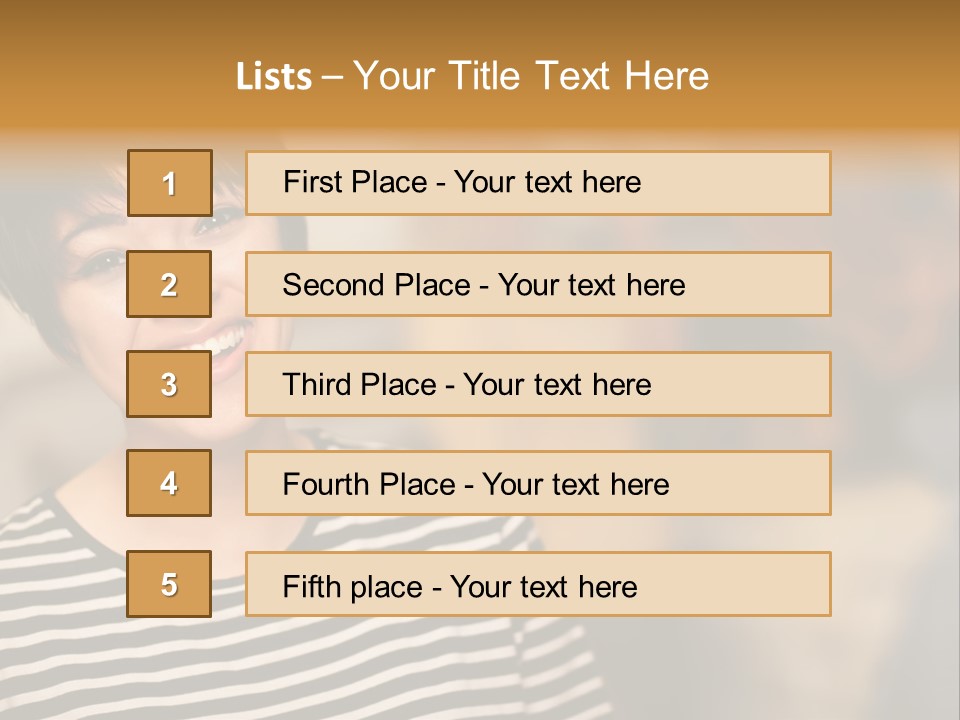The height and width of the screenshot is (720, 960).
Task: Select the number 2 box
Action: [169, 284]
